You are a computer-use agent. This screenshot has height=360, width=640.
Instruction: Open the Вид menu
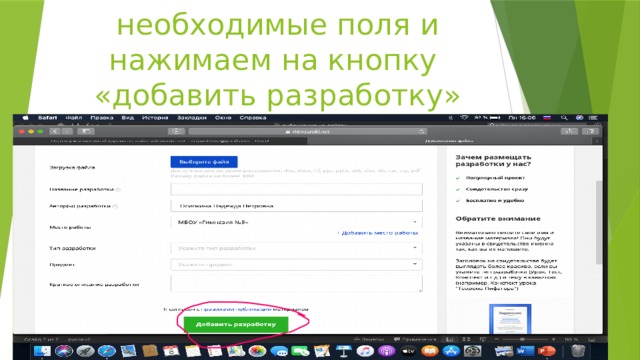(128, 118)
